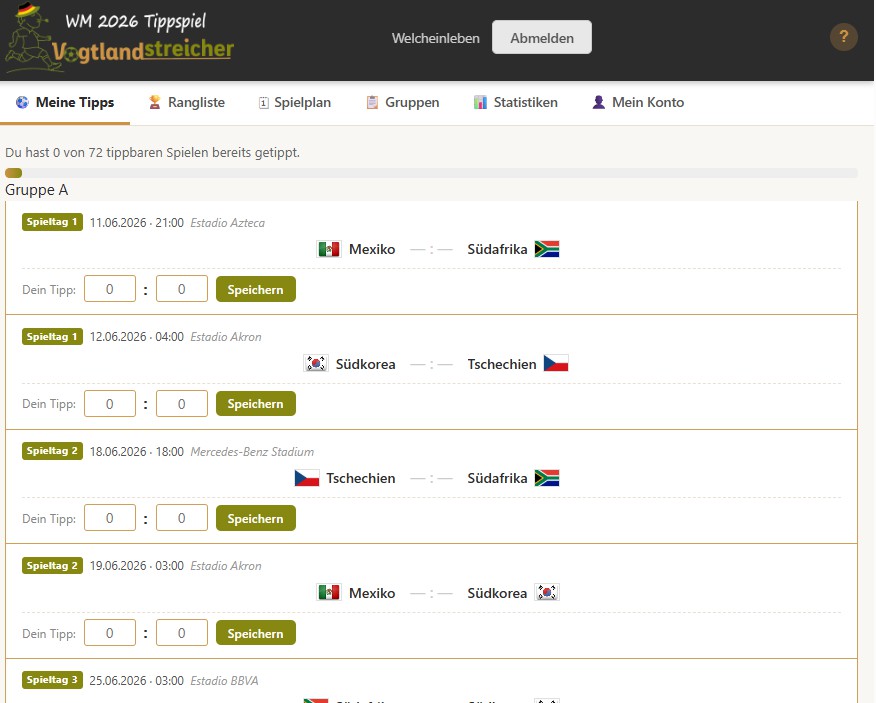
Task: Save tip for Mexiko vs Südkorea
Action: click(x=256, y=633)
